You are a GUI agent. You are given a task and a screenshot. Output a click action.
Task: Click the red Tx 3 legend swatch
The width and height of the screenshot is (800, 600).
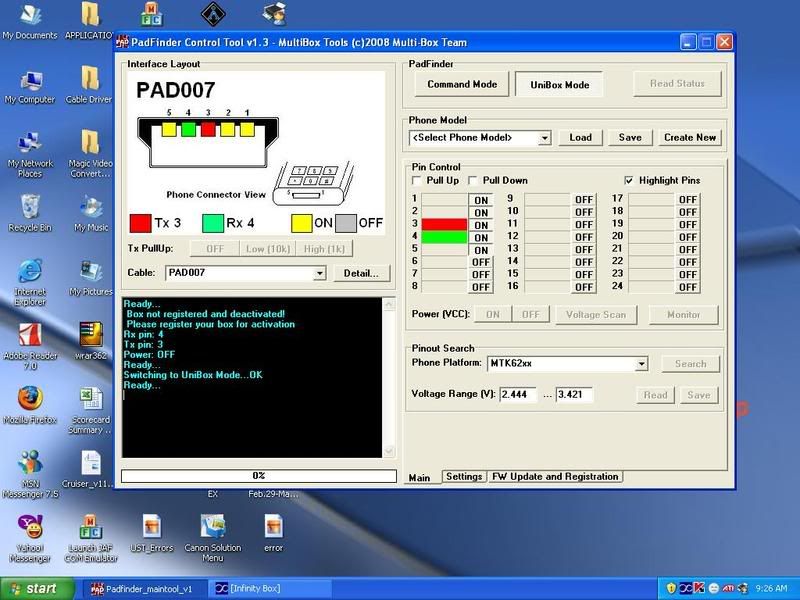tap(140, 223)
